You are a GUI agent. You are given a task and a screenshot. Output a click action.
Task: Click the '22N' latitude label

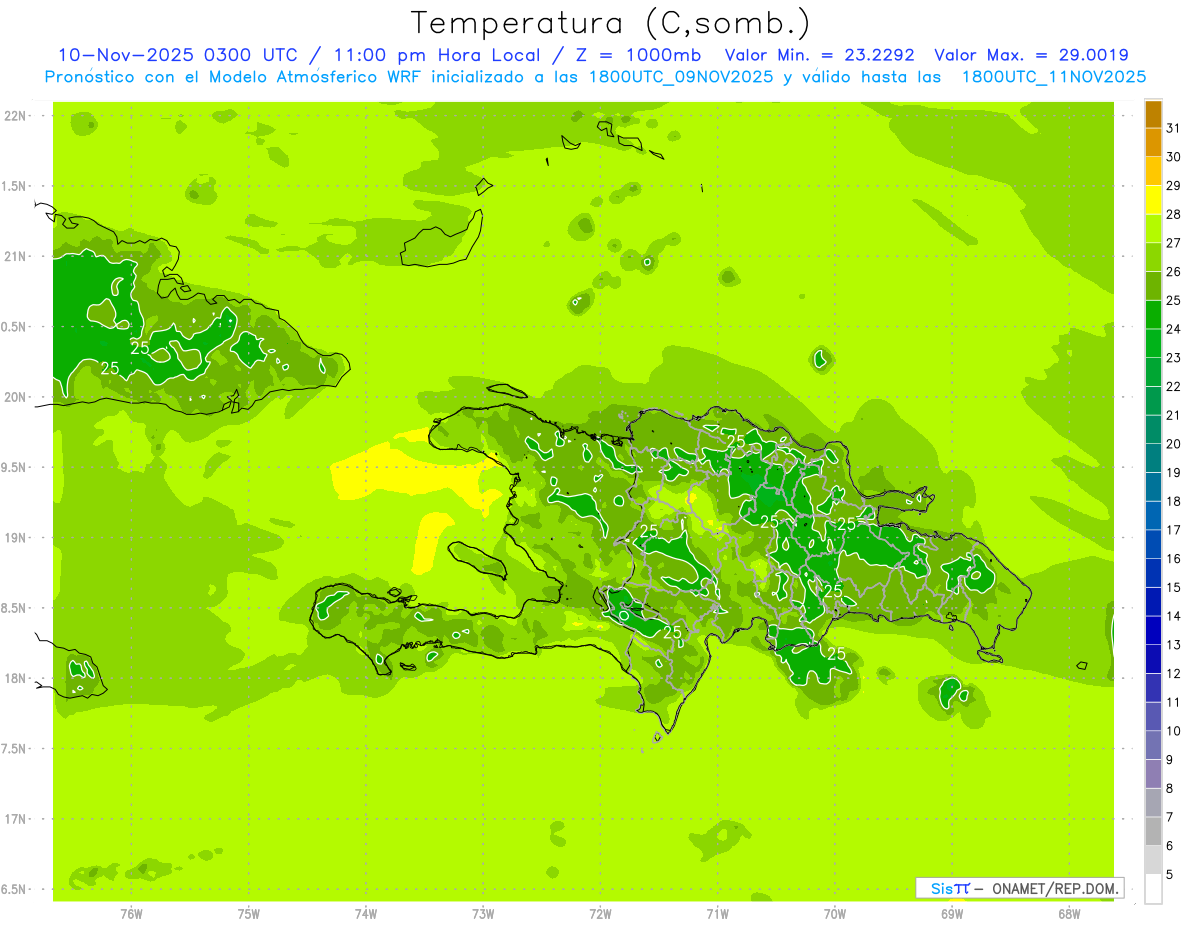[14, 116]
